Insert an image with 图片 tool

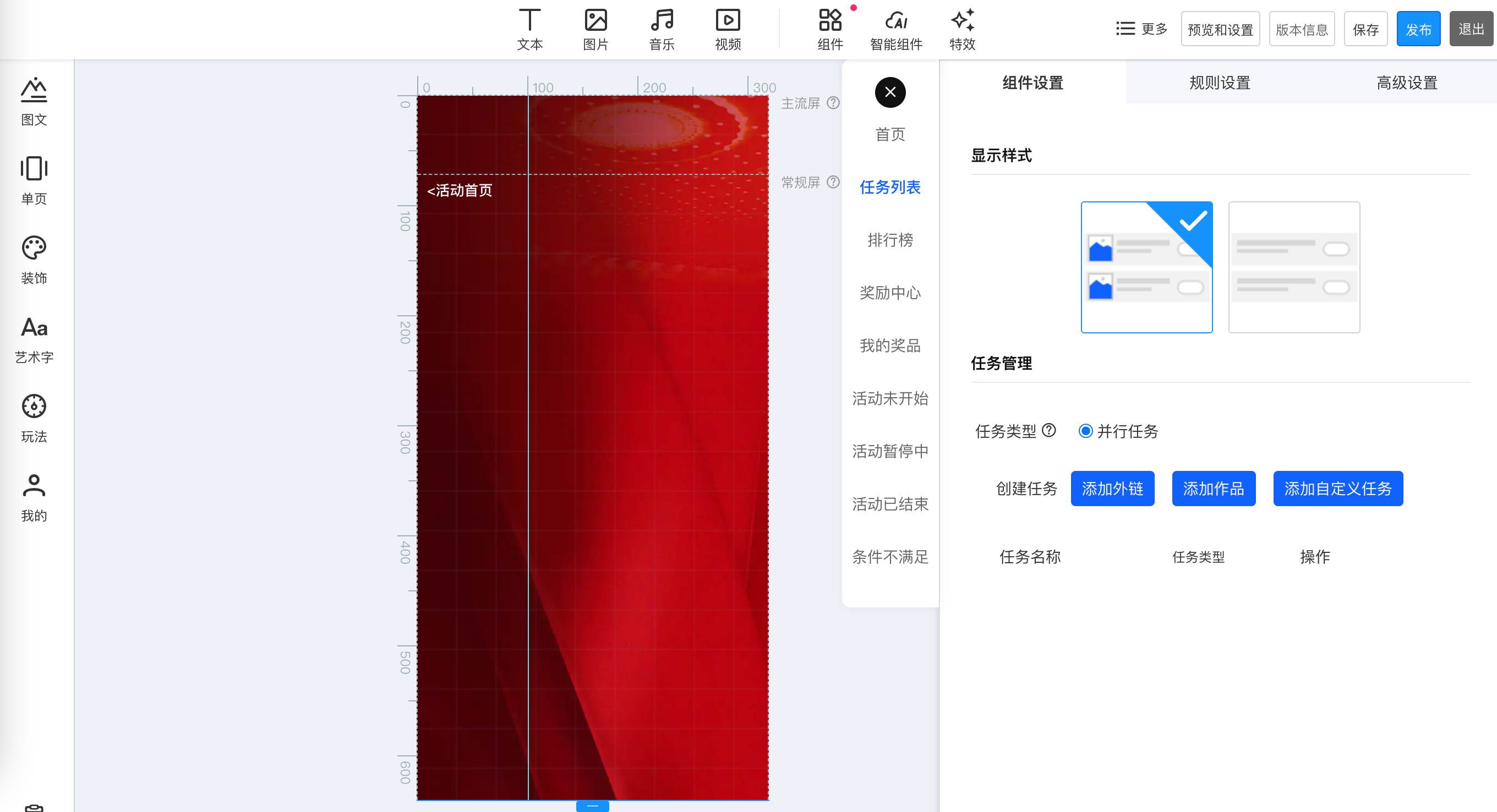595,30
